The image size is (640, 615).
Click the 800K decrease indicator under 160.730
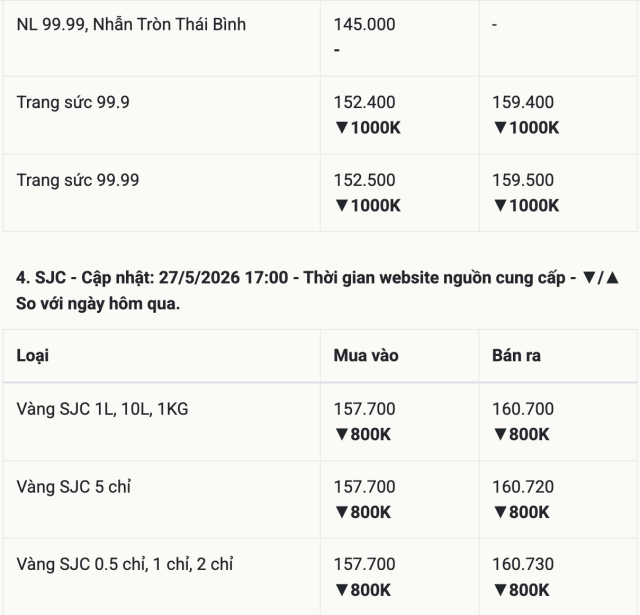[521, 590]
